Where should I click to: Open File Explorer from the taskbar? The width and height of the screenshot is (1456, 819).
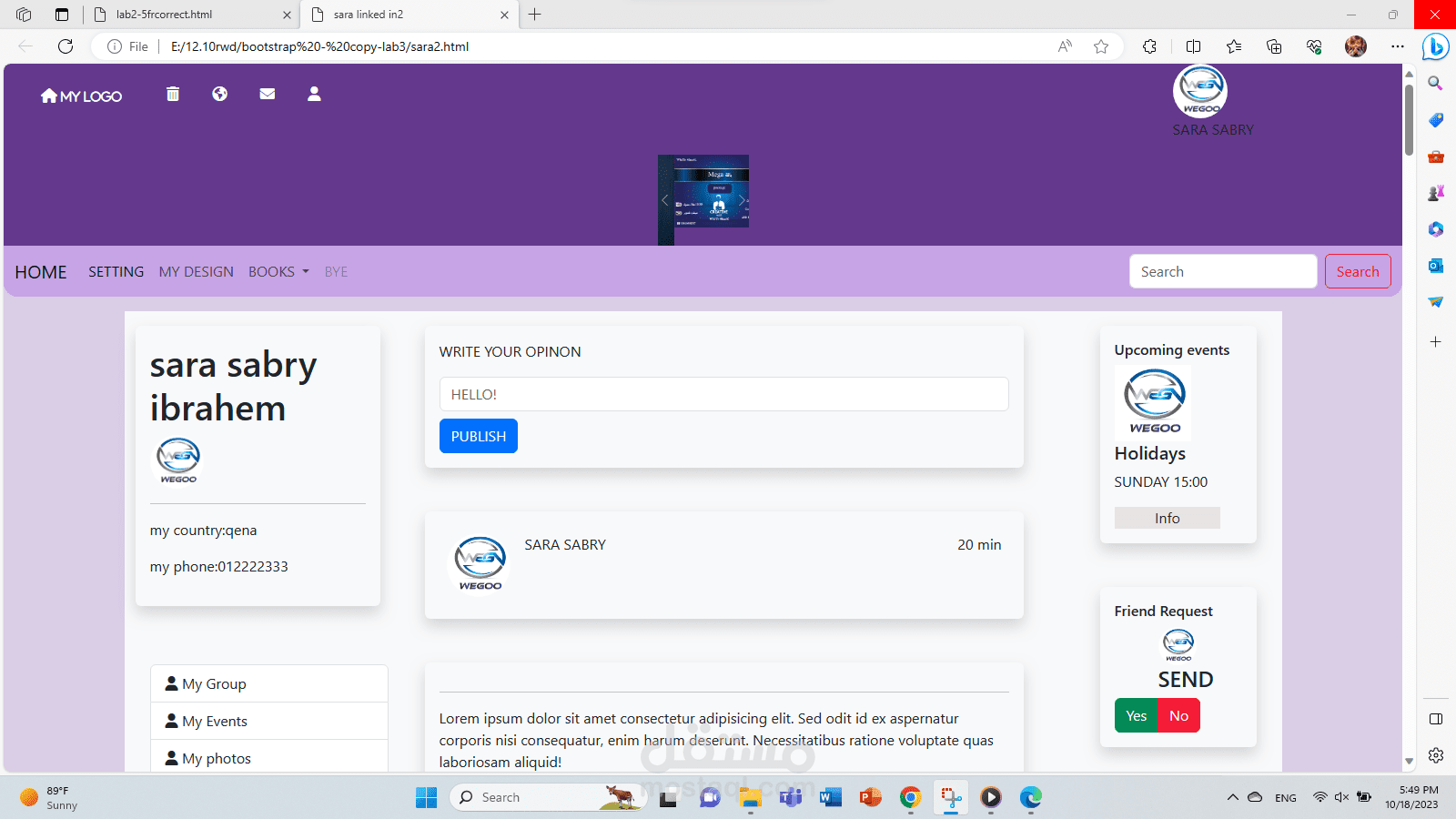(751, 797)
